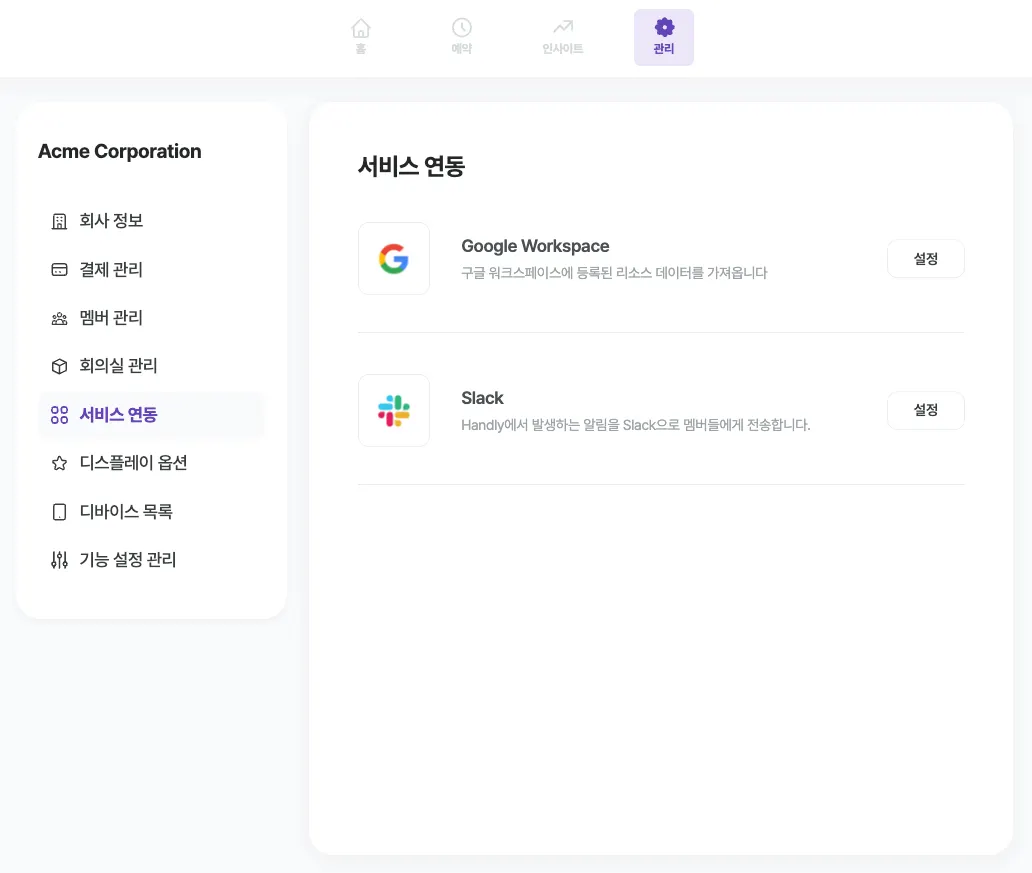
Task: Open 기능 설정 관리 in the sidebar
Action: coord(128,560)
